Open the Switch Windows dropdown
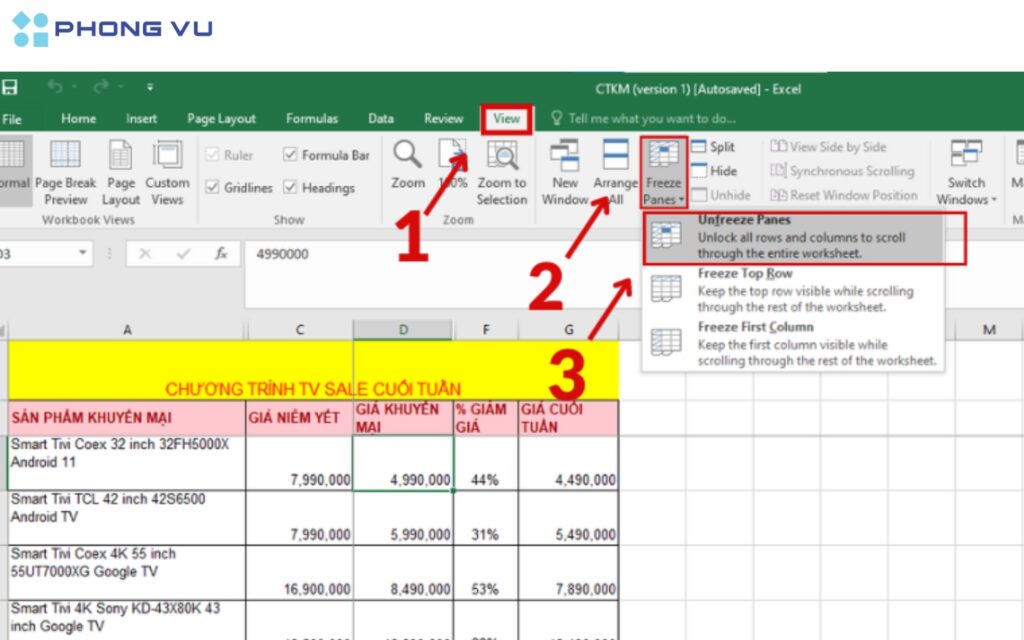The image size is (1024, 640). 967,172
